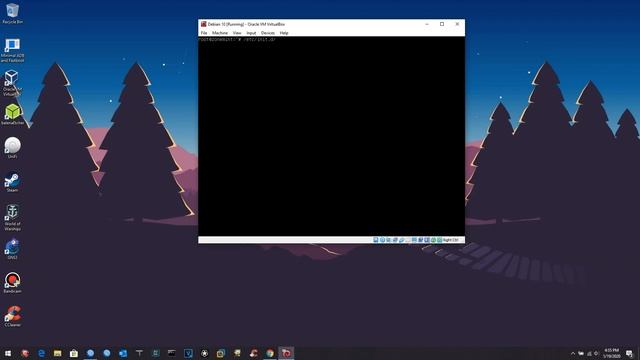Open the volume control tray icon
Screen dimensions: 640x360
point(596,353)
